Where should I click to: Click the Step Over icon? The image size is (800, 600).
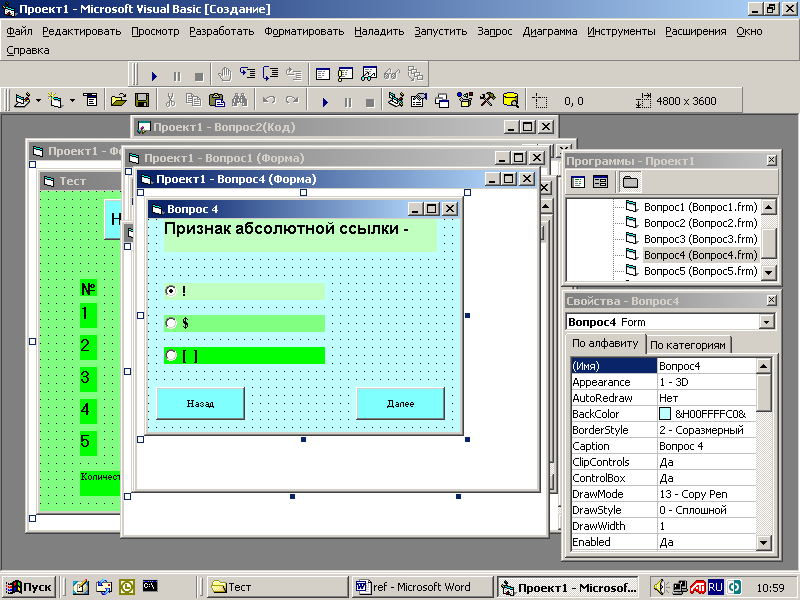270,74
